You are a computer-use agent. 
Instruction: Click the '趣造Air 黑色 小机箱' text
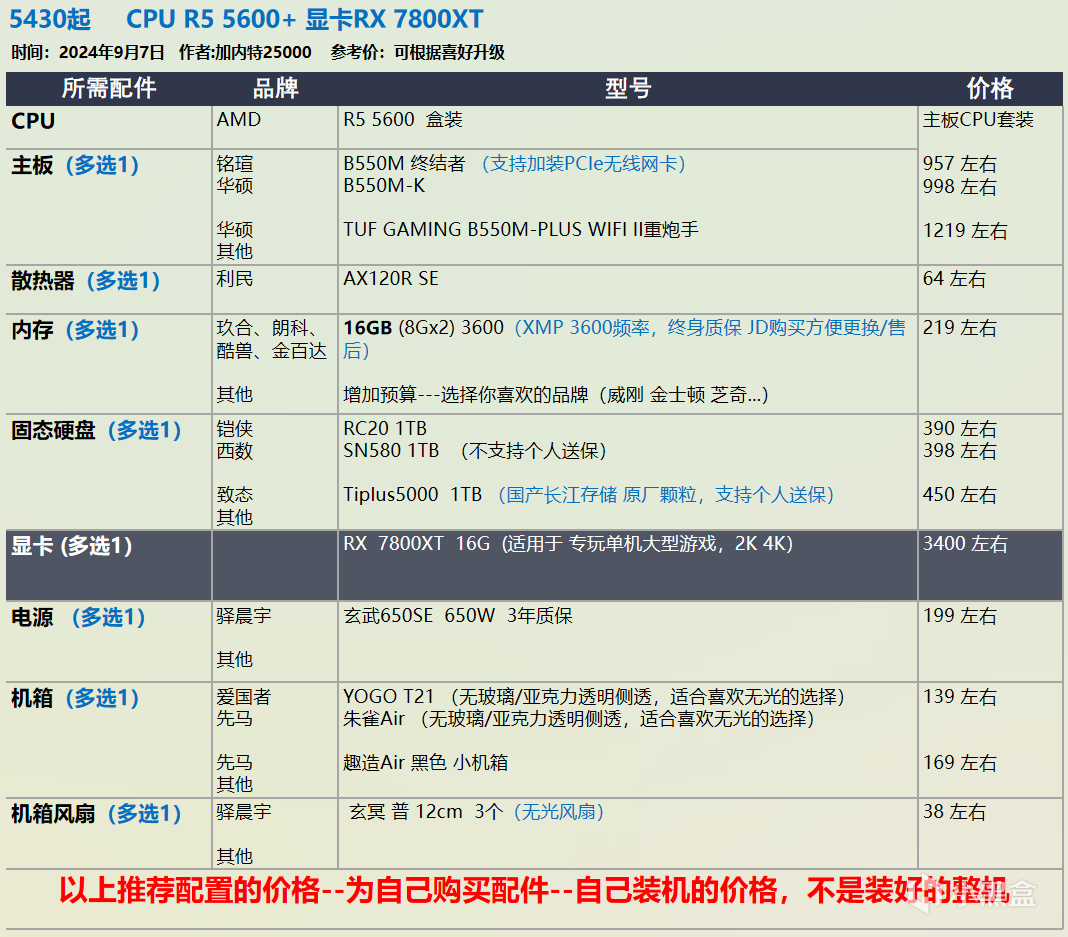pos(426,762)
